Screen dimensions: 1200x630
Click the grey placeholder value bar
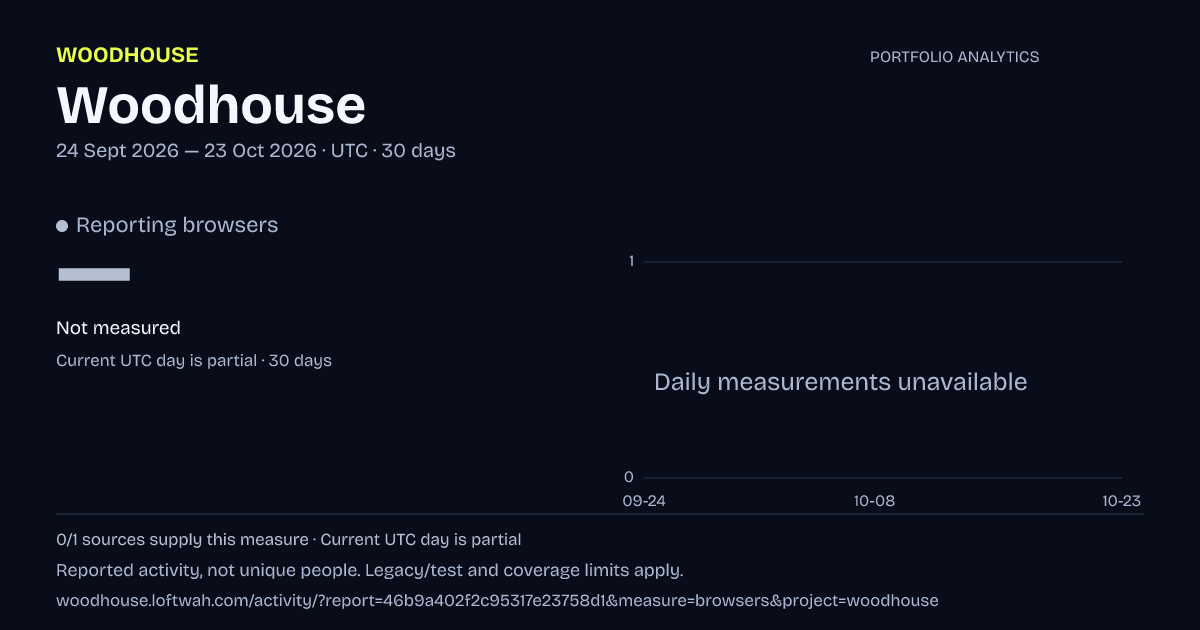pos(94,274)
